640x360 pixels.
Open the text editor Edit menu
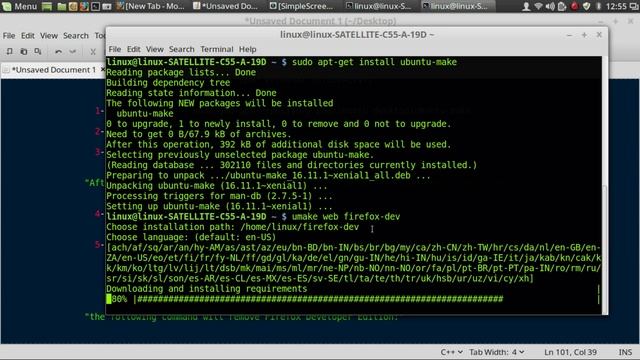[x=27, y=36]
